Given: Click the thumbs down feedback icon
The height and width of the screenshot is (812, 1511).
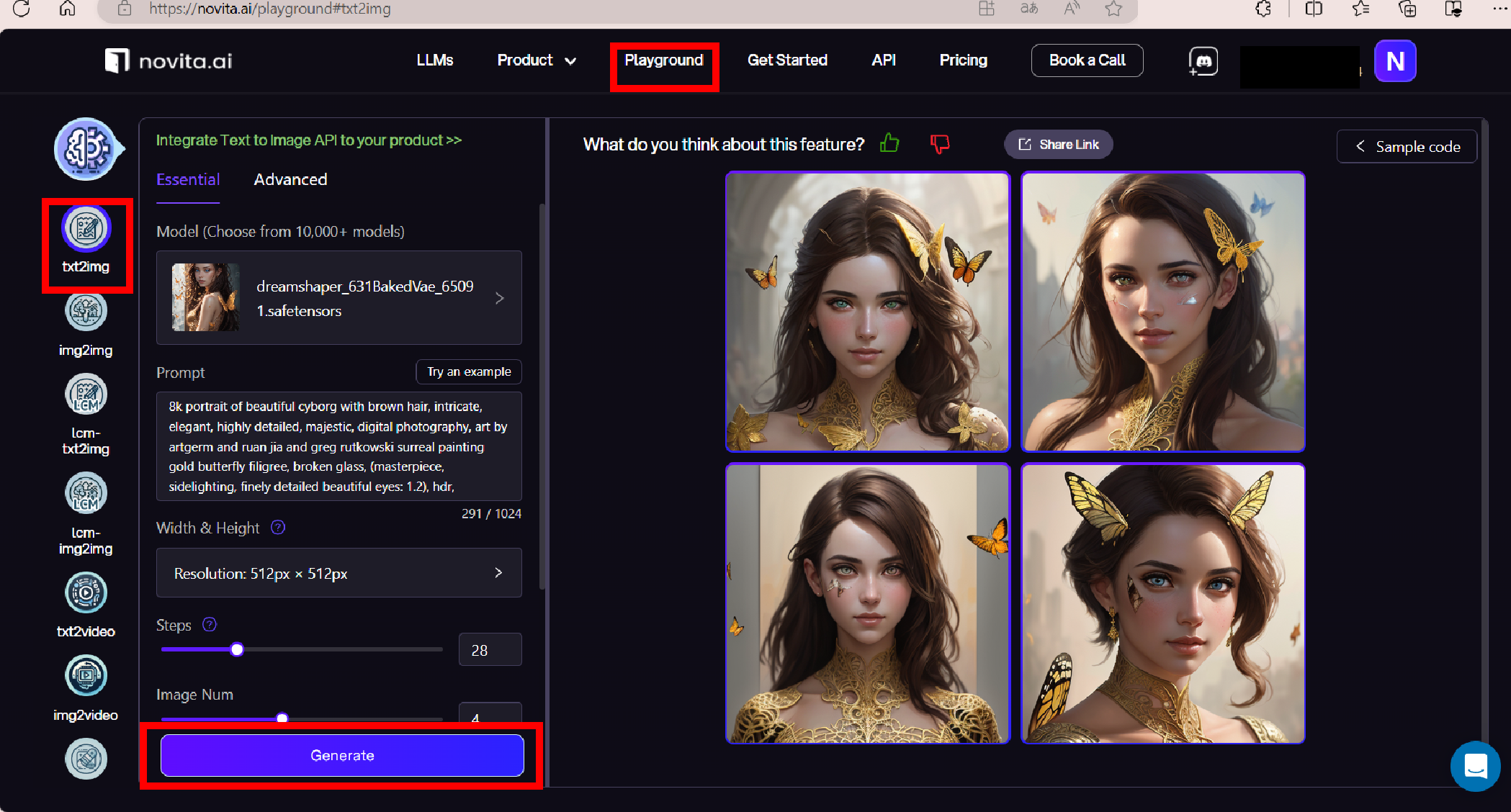Looking at the screenshot, I should 939,144.
